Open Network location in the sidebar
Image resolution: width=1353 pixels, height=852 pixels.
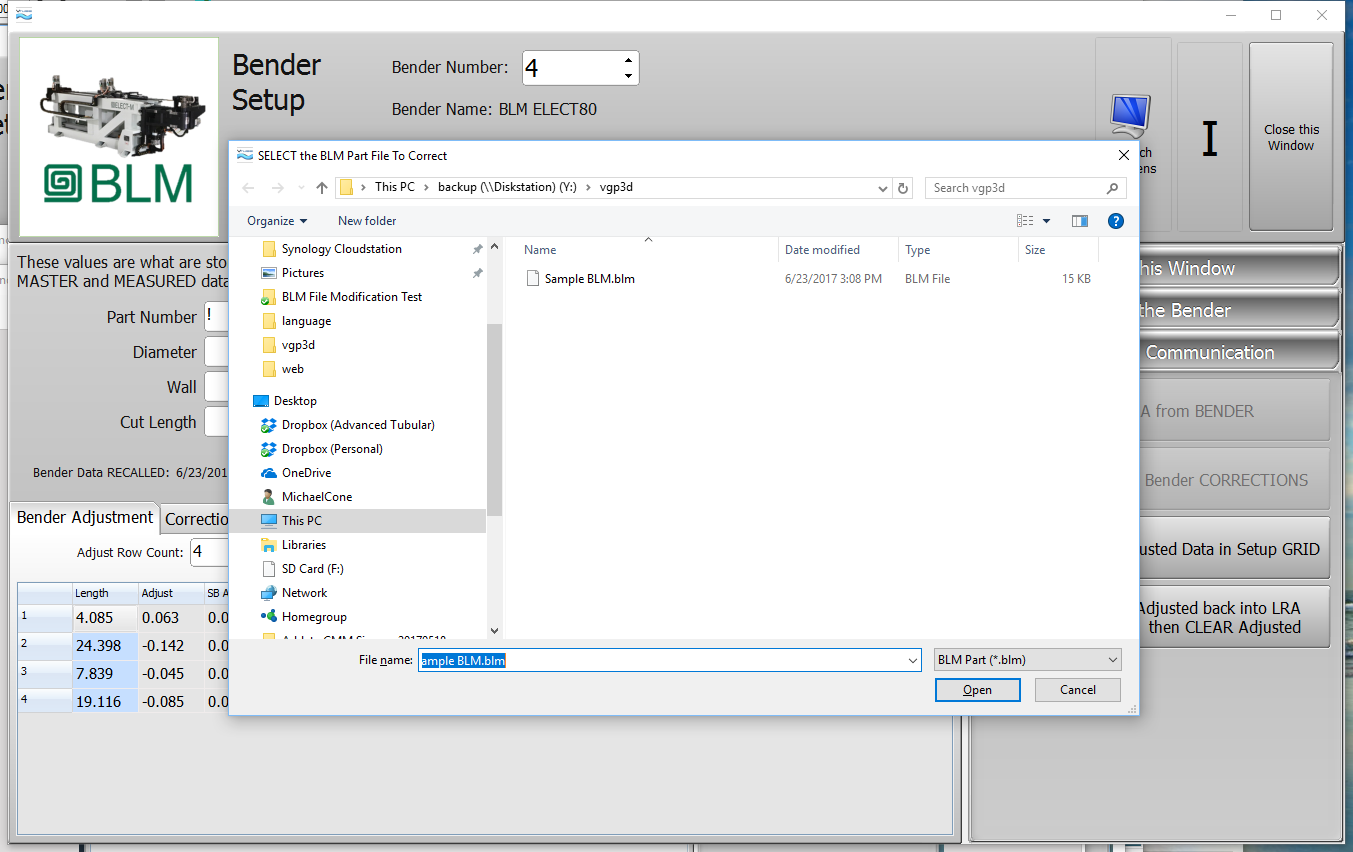point(304,593)
